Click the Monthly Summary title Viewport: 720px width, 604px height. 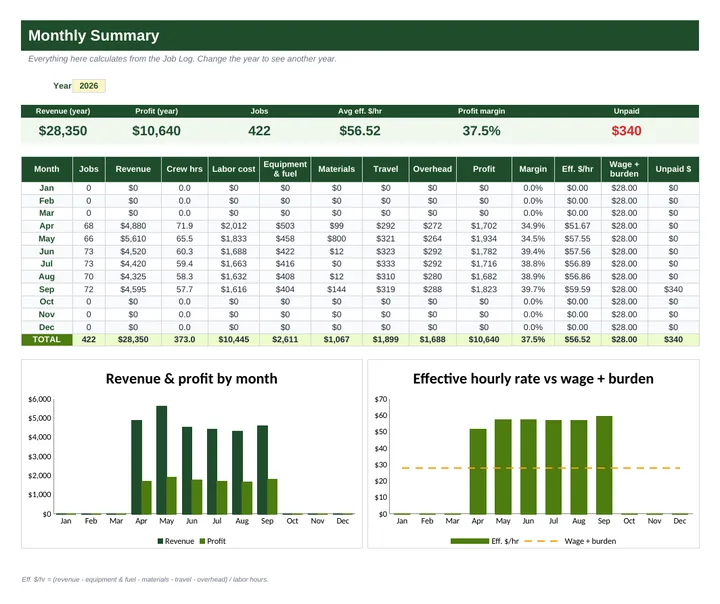pyautogui.click(x=93, y=35)
